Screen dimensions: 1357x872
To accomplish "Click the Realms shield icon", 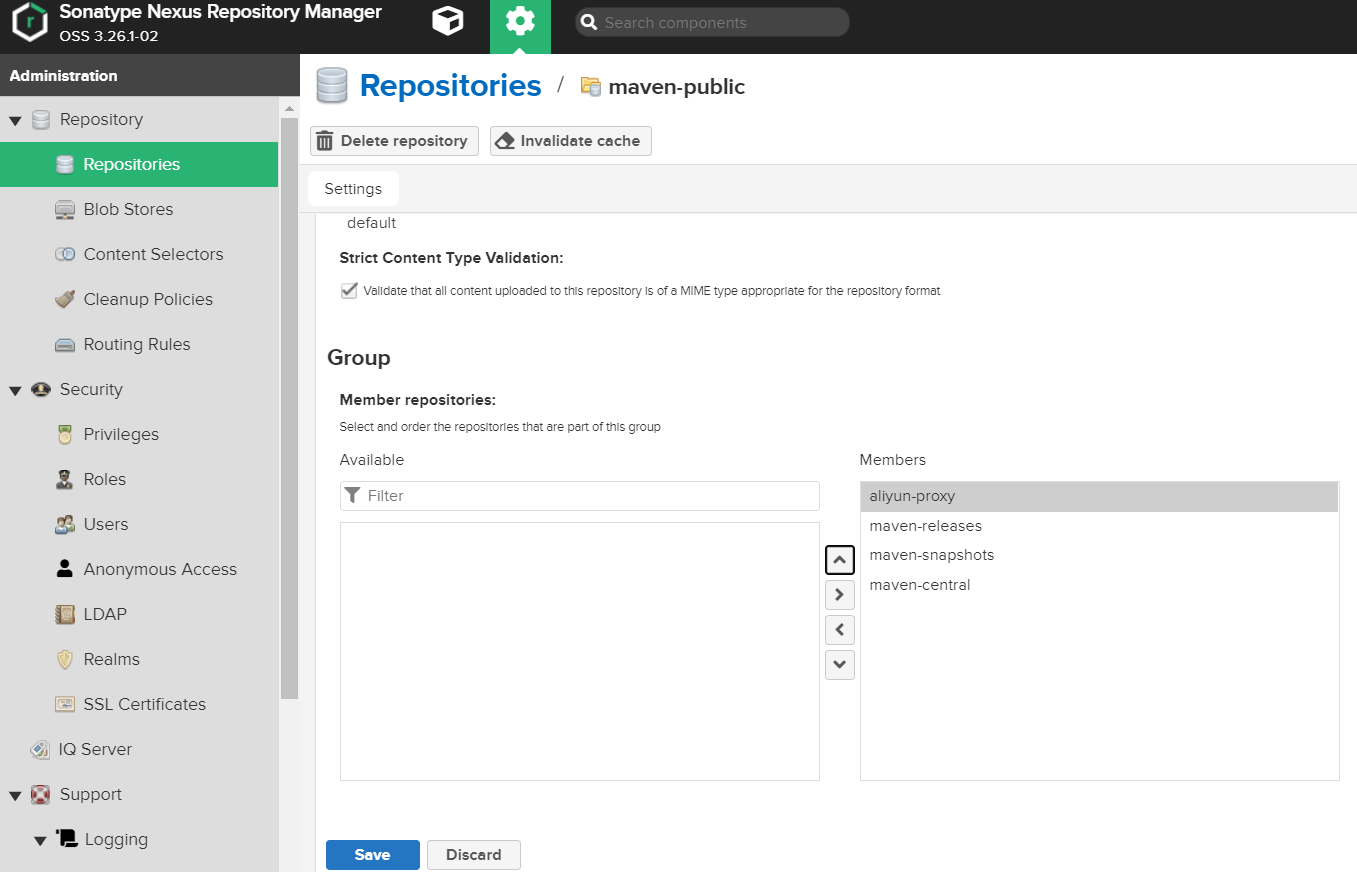I will click(65, 660).
